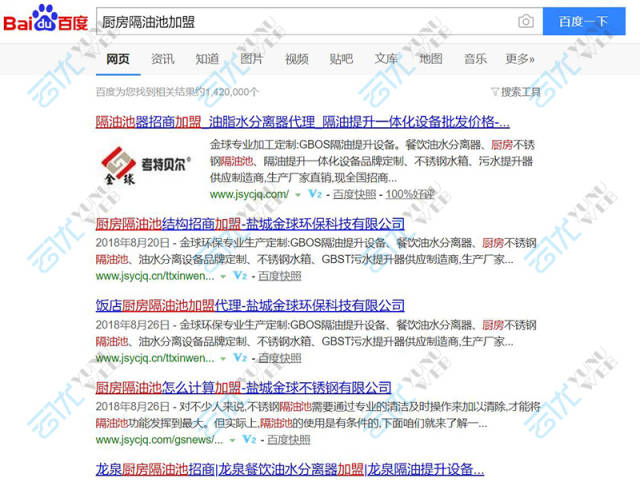Click V2 badge beside www.jsycjq.com/gsnews

[x=249, y=440]
